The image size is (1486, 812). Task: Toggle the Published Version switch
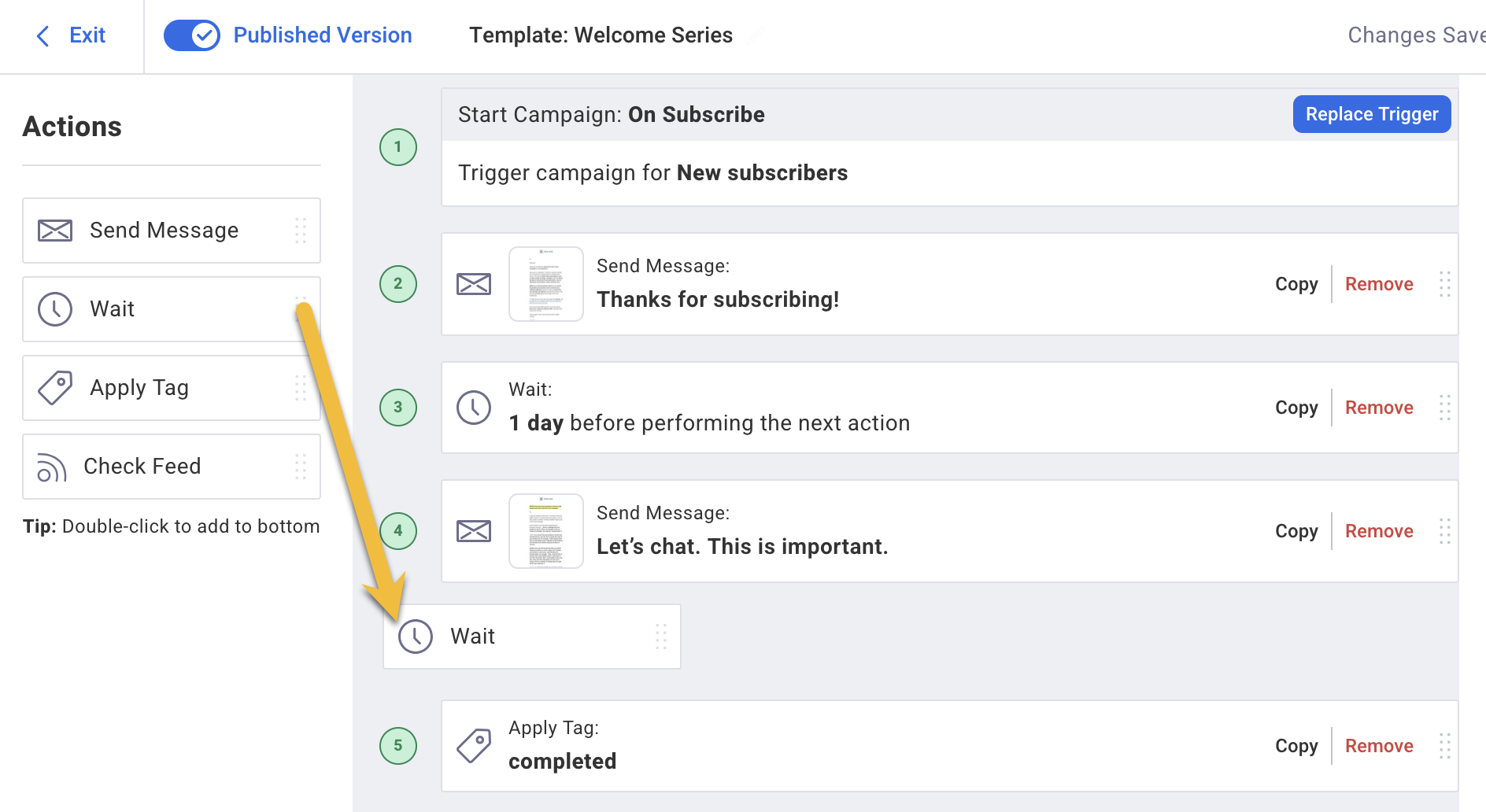point(192,35)
